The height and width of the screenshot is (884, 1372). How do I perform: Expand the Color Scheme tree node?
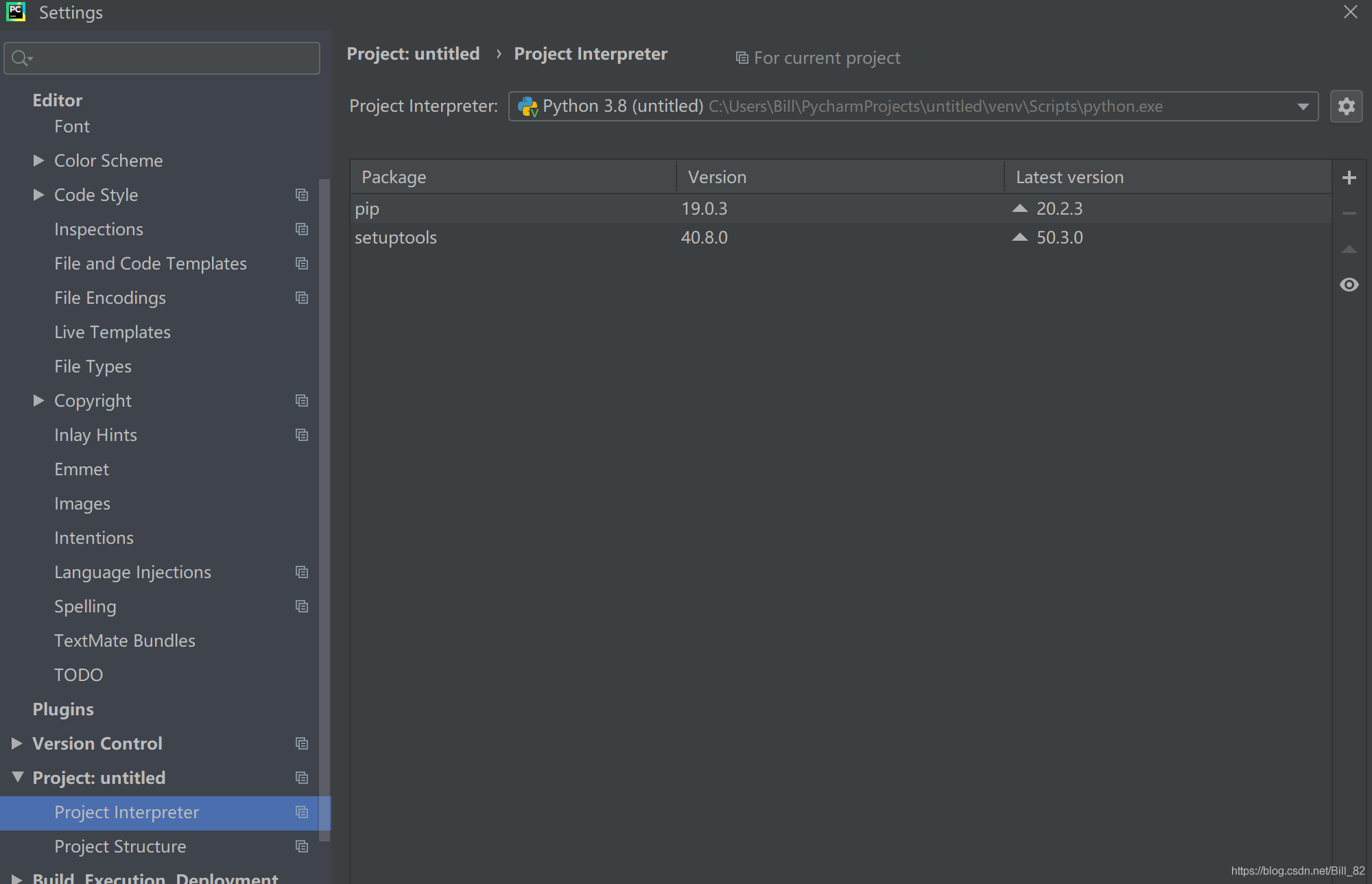pos(38,160)
